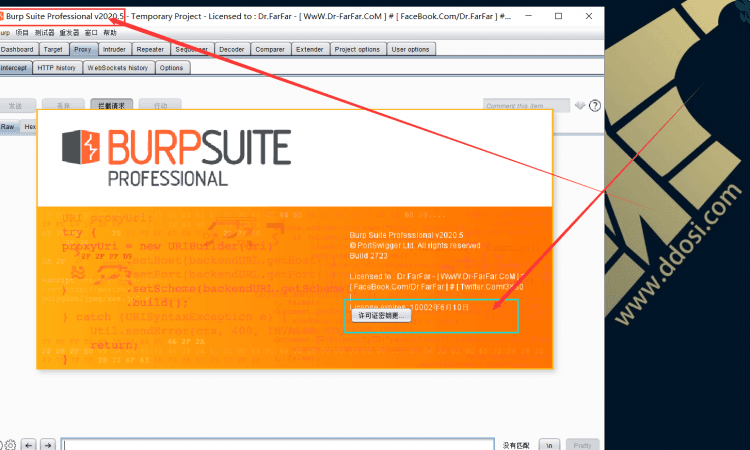The width and height of the screenshot is (750, 450).
Task: Click the Pretty button at bottom right
Action: pos(583,445)
